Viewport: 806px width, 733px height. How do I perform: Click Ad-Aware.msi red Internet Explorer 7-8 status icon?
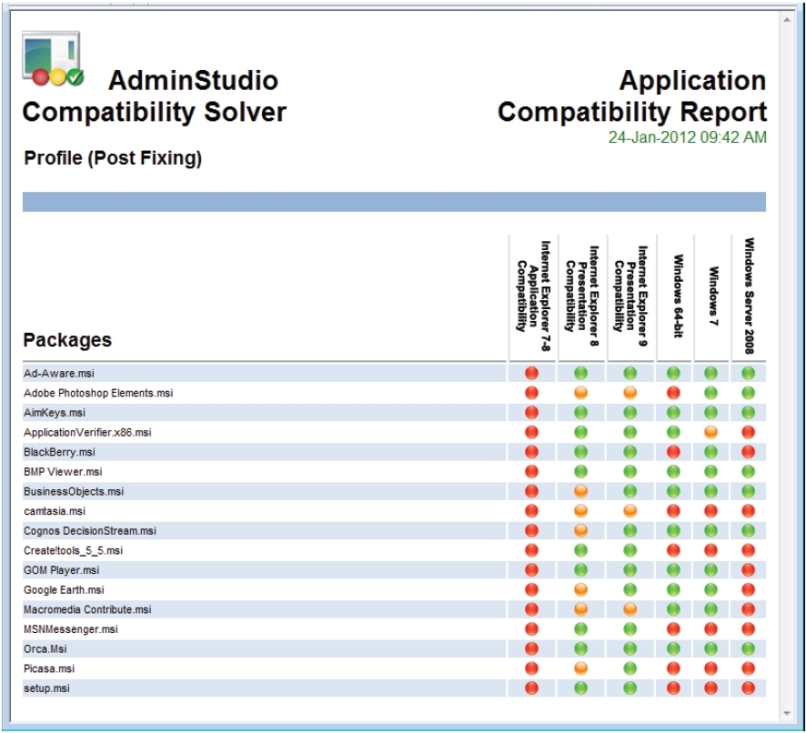click(x=532, y=373)
